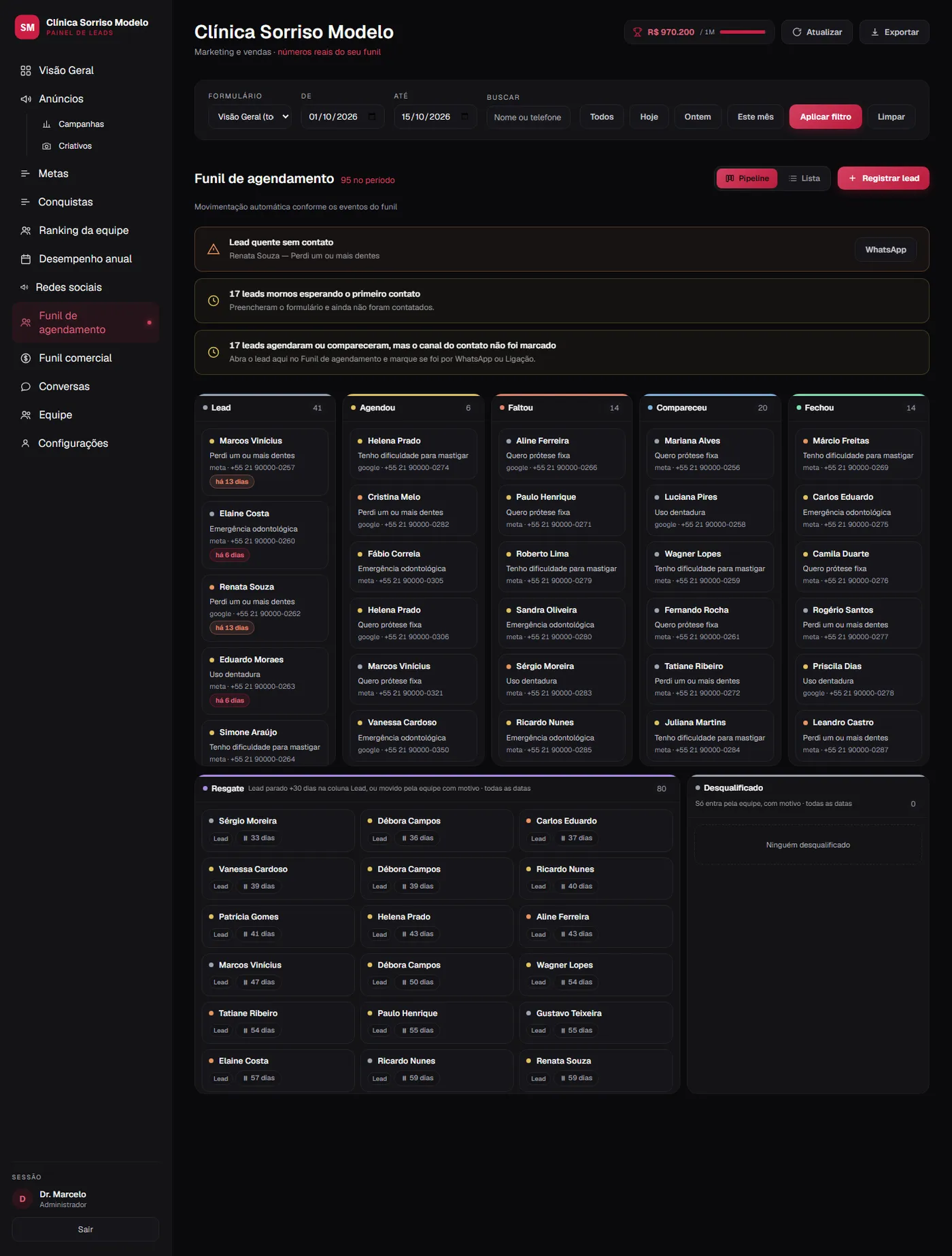Click the revenue goal progress bar
This screenshot has width=952, height=1256.
(743, 32)
